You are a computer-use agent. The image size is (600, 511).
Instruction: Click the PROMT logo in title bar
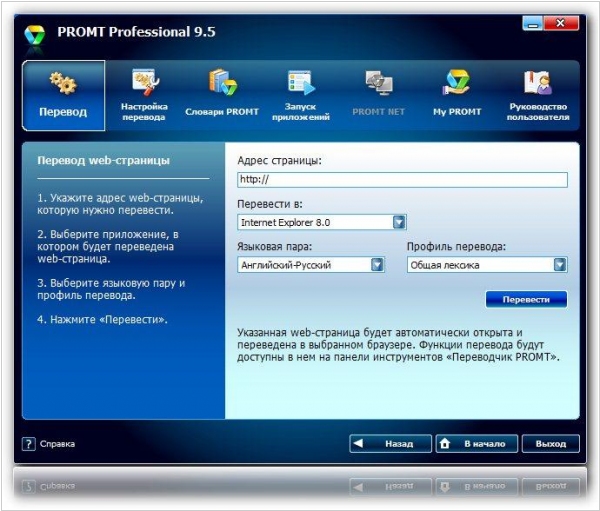pyautogui.click(x=34, y=35)
